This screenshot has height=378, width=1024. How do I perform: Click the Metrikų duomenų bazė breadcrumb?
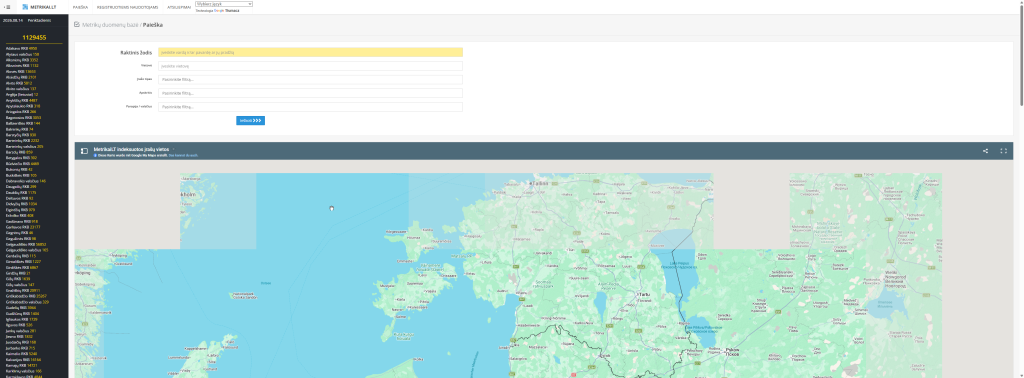110,25
